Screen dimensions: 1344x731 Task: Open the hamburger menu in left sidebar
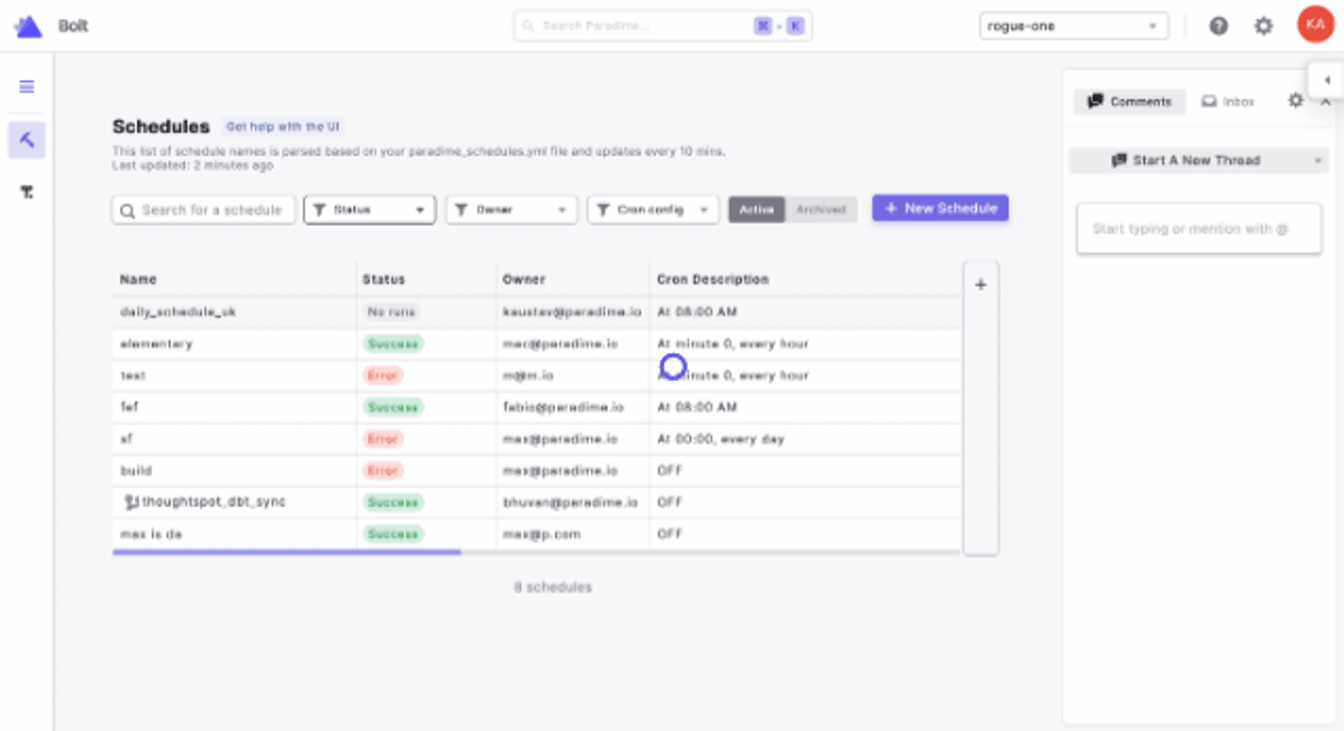coord(27,87)
